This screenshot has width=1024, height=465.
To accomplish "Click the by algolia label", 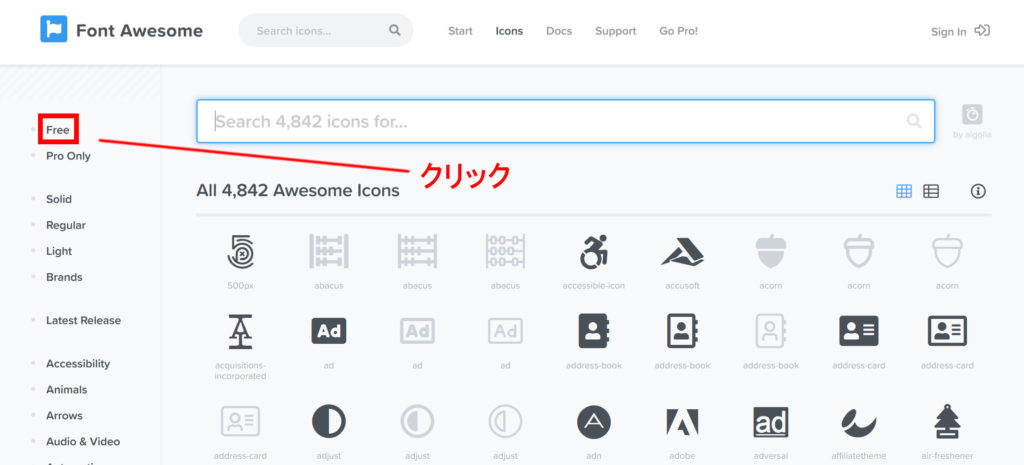I will 972,135.
